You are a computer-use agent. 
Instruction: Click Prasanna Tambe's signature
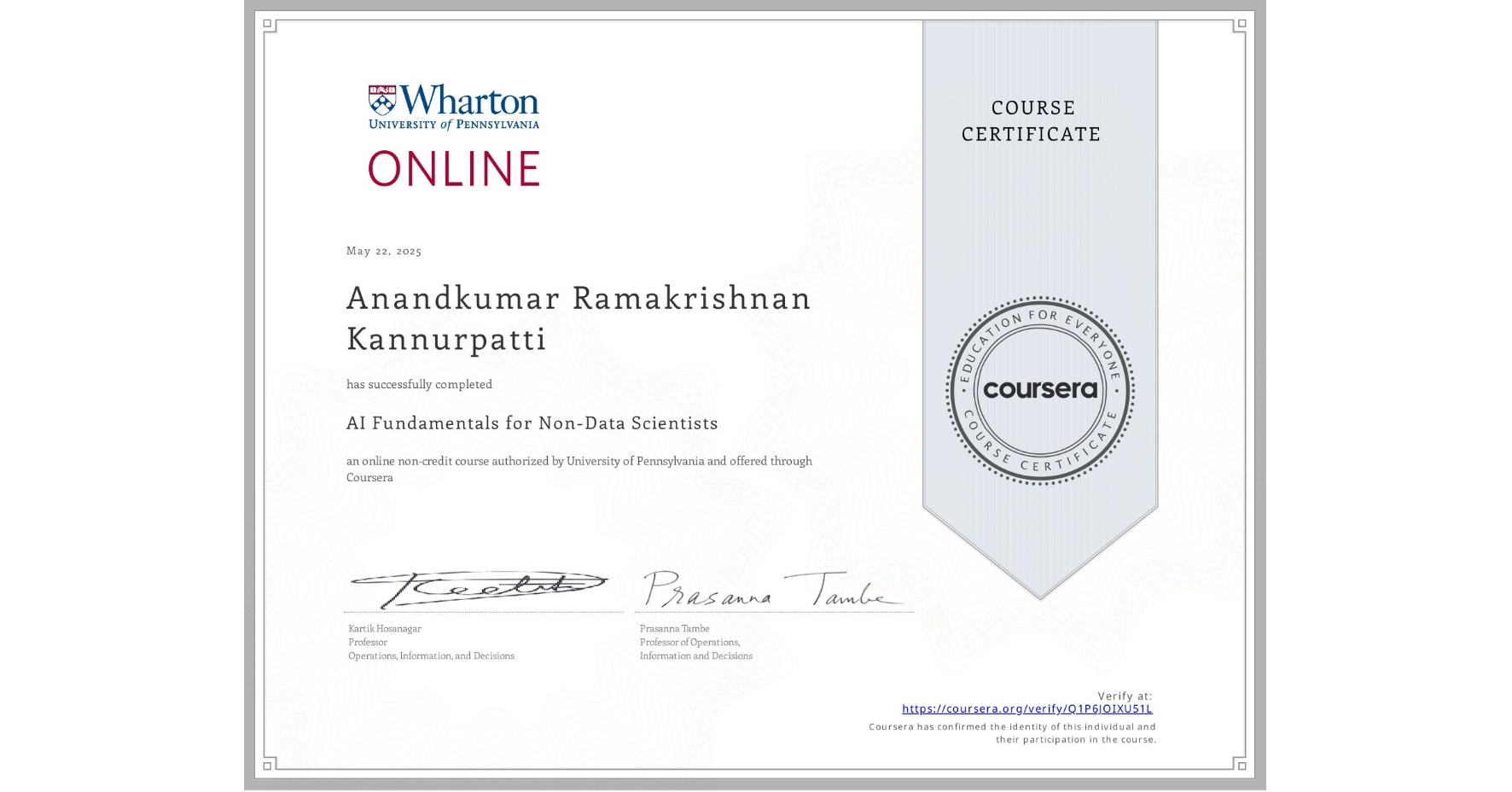click(772, 589)
